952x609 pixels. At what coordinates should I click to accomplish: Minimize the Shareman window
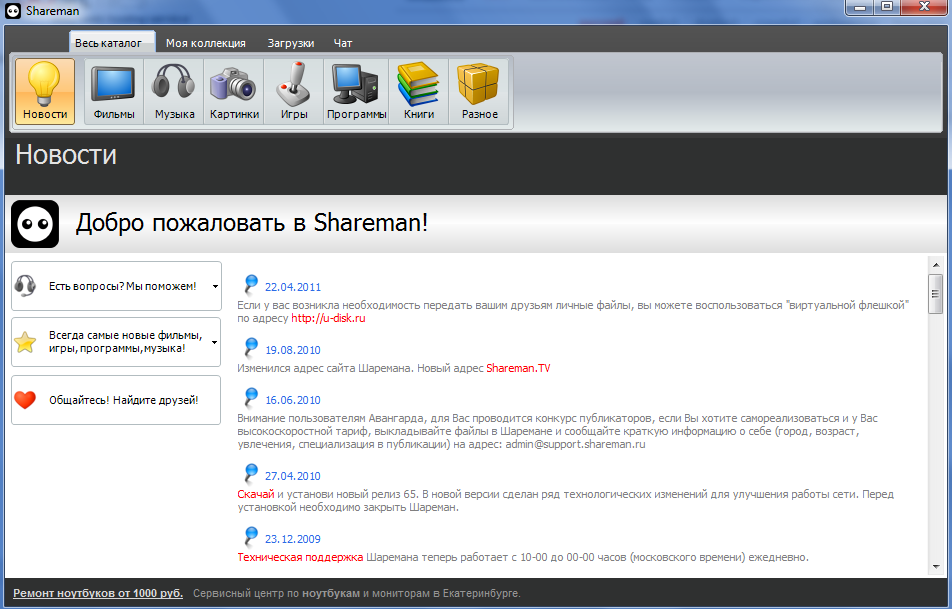click(x=860, y=7)
